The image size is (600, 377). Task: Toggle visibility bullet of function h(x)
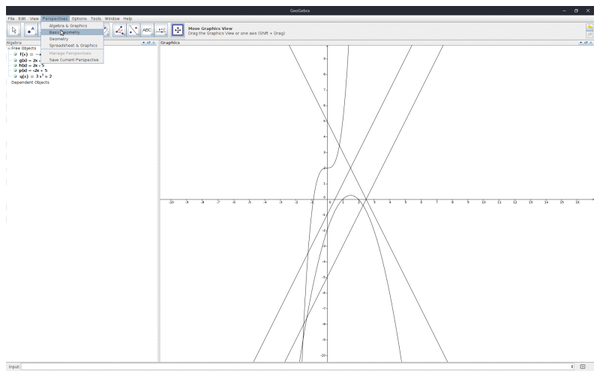(16, 65)
